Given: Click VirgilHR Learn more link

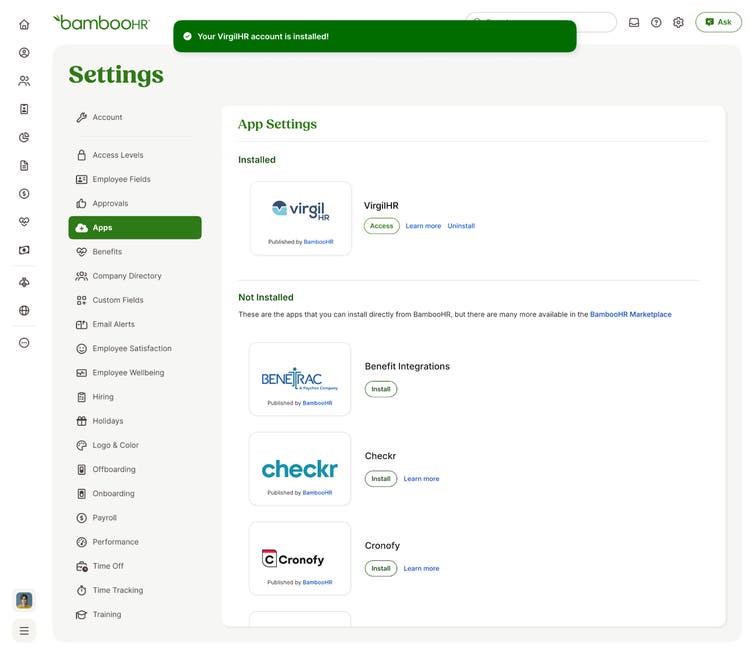Looking at the screenshot, I should pos(423,226).
